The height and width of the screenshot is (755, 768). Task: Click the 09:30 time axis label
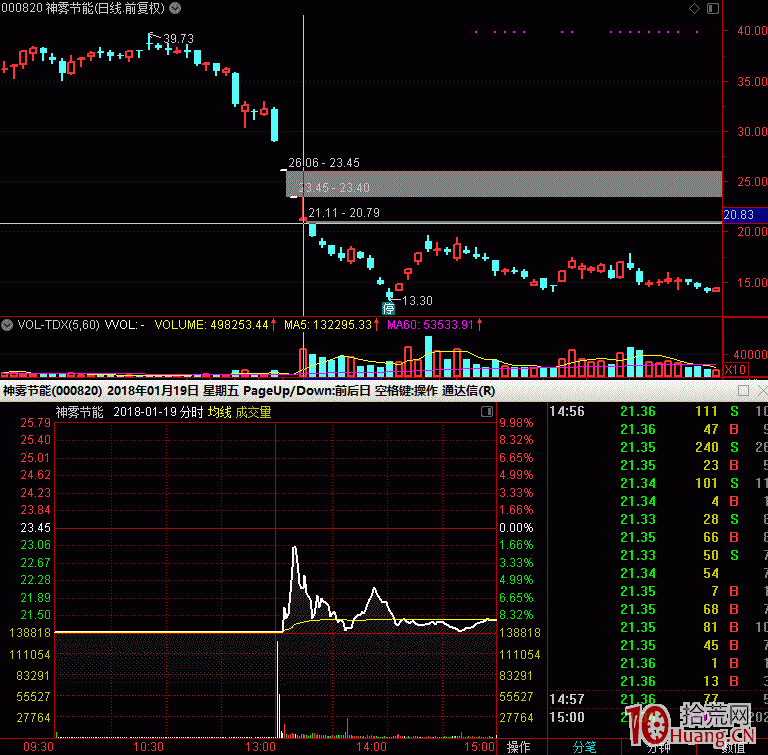coord(38,747)
